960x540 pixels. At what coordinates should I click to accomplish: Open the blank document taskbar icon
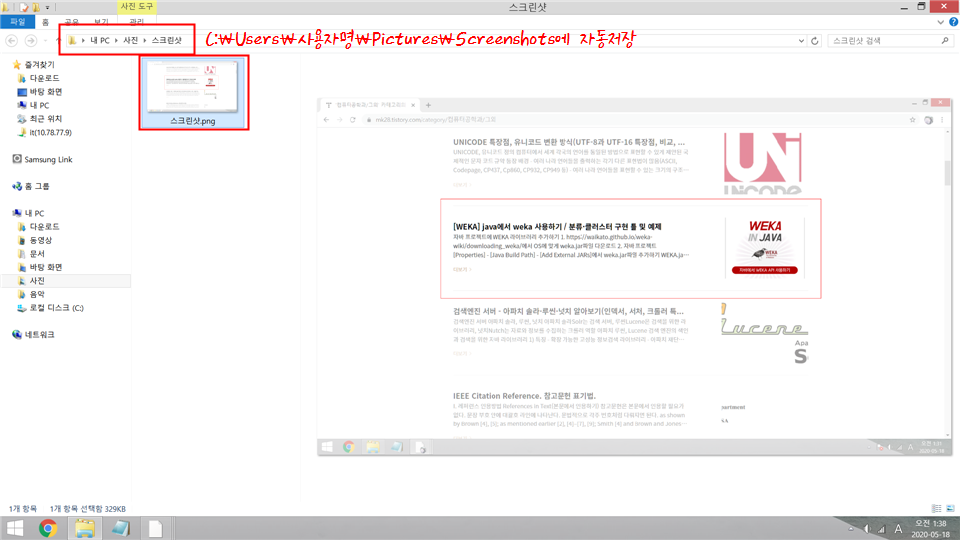click(156, 528)
